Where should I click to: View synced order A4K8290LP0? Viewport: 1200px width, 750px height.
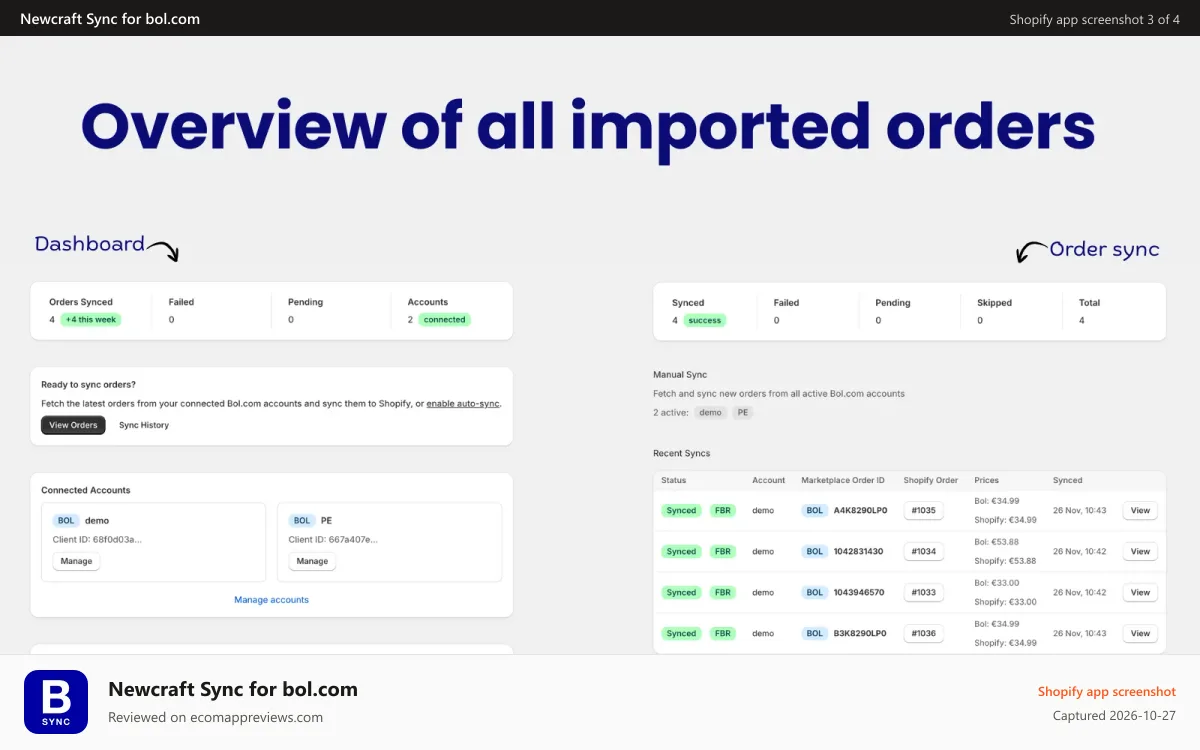coord(1140,510)
